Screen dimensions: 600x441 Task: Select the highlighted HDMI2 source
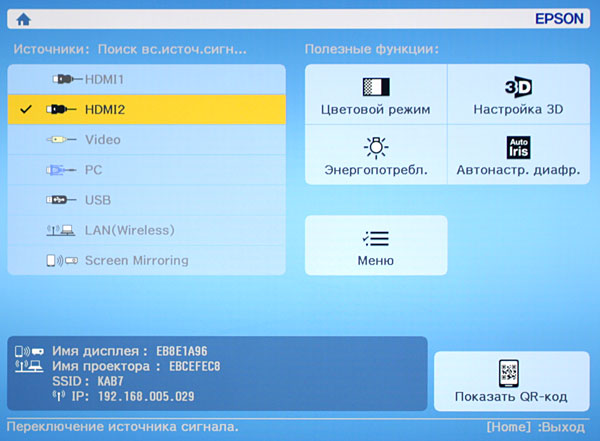(147, 109)
